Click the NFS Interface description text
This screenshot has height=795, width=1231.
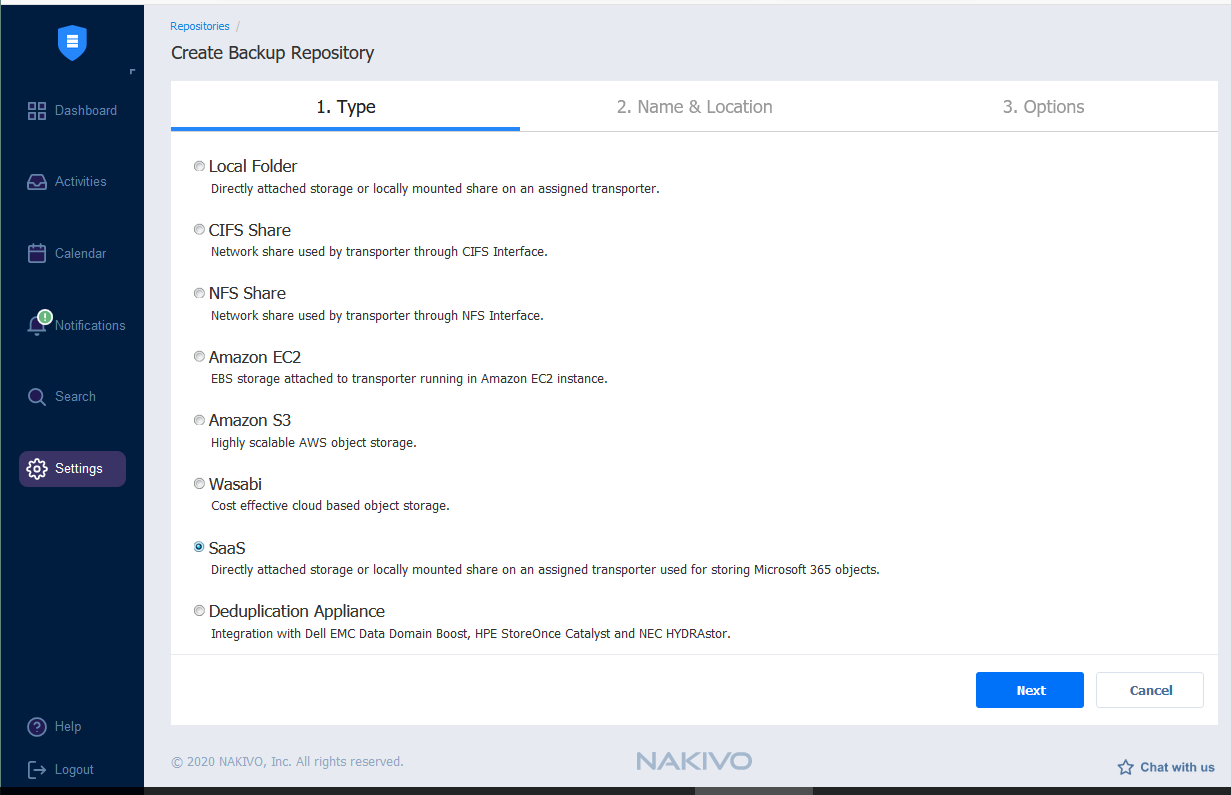coord(377,316)
